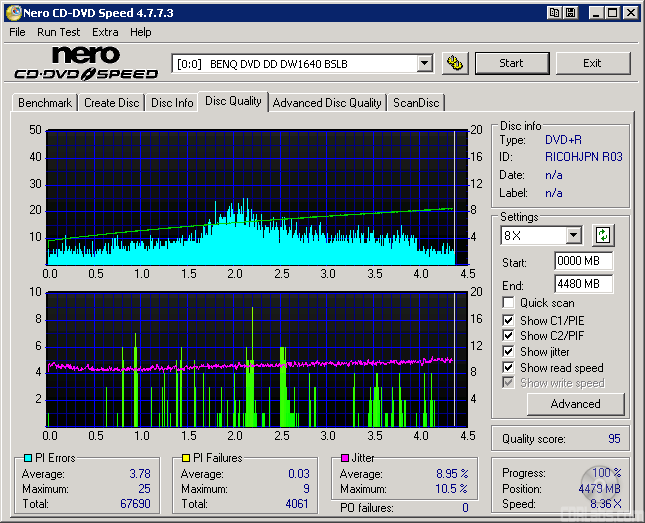This screenshot has height=523, width=645.
Task: Click the green refresh icon in Settings
Action: (x=603, y=236)
